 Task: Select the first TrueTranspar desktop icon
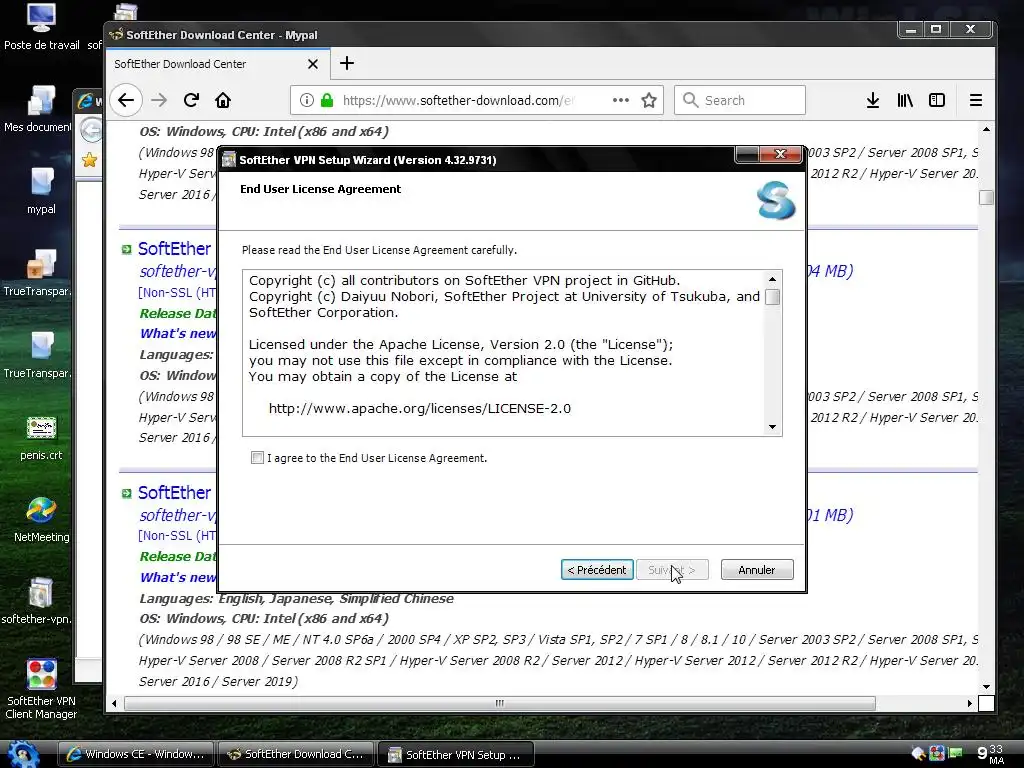click(x=39, y=273)
